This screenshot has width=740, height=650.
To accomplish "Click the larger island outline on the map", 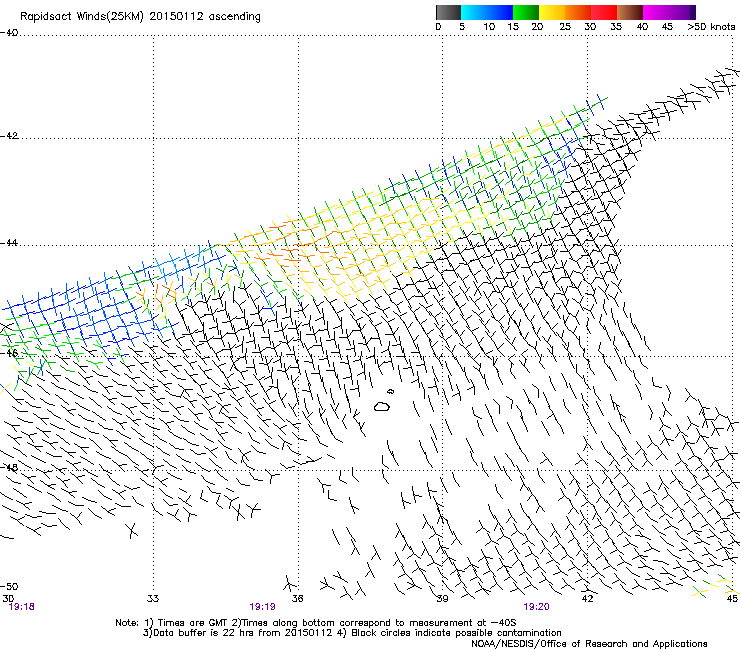I will point(382,406).
